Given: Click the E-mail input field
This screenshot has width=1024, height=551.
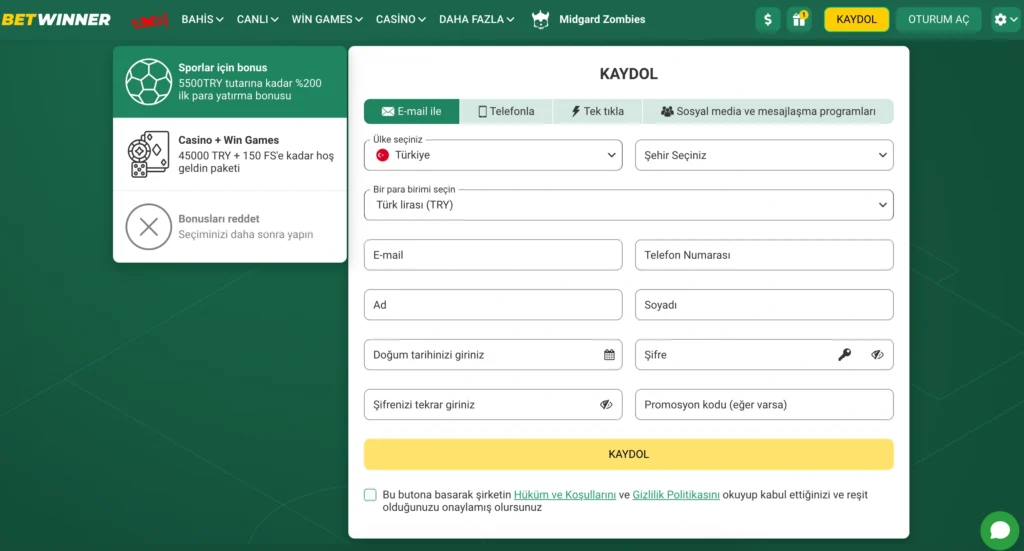Looking at the screenshot, I should tap(493, 255).
